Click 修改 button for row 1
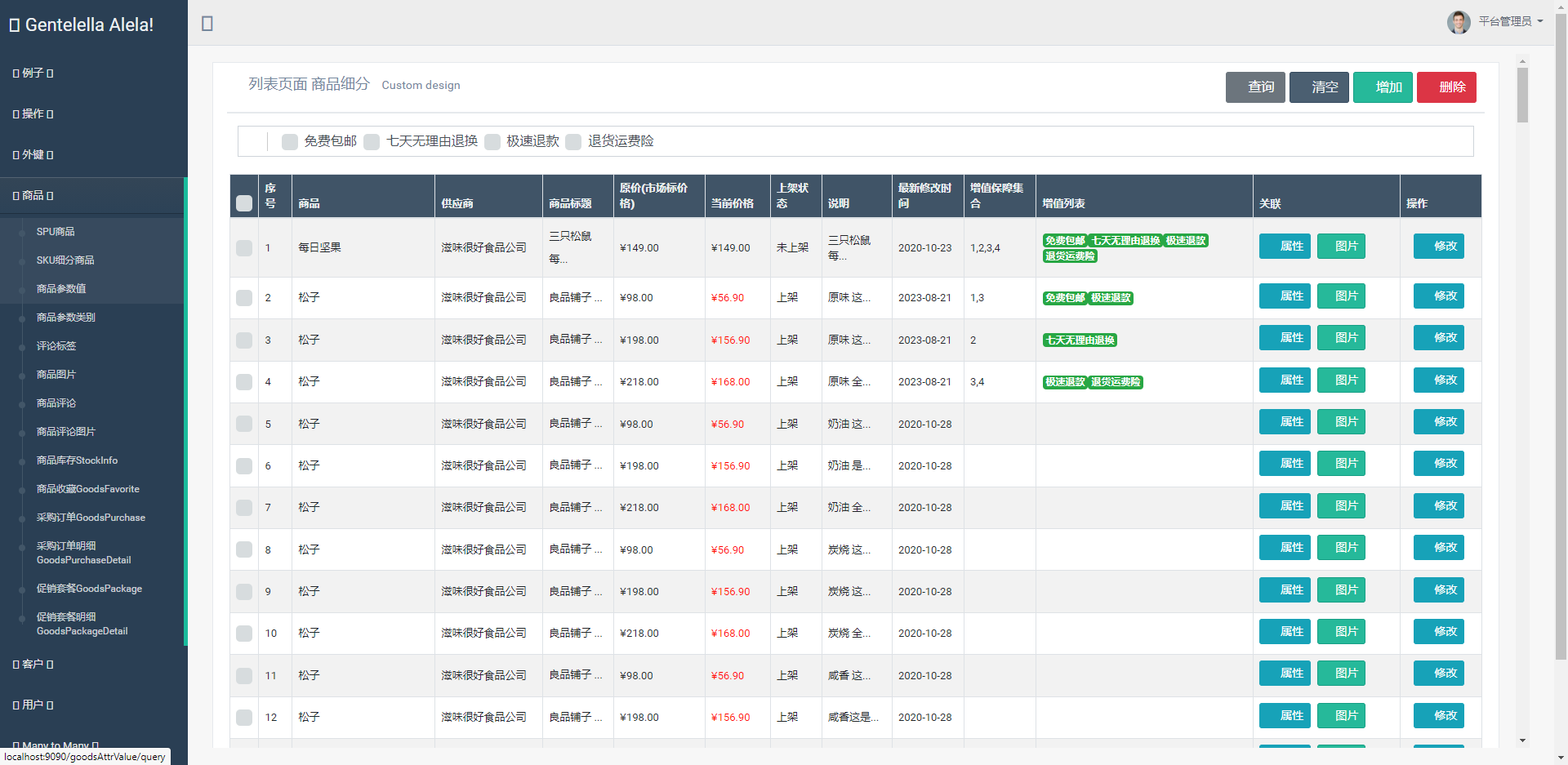This screenshot has height=765, width=1568. tap(1439, 247)
